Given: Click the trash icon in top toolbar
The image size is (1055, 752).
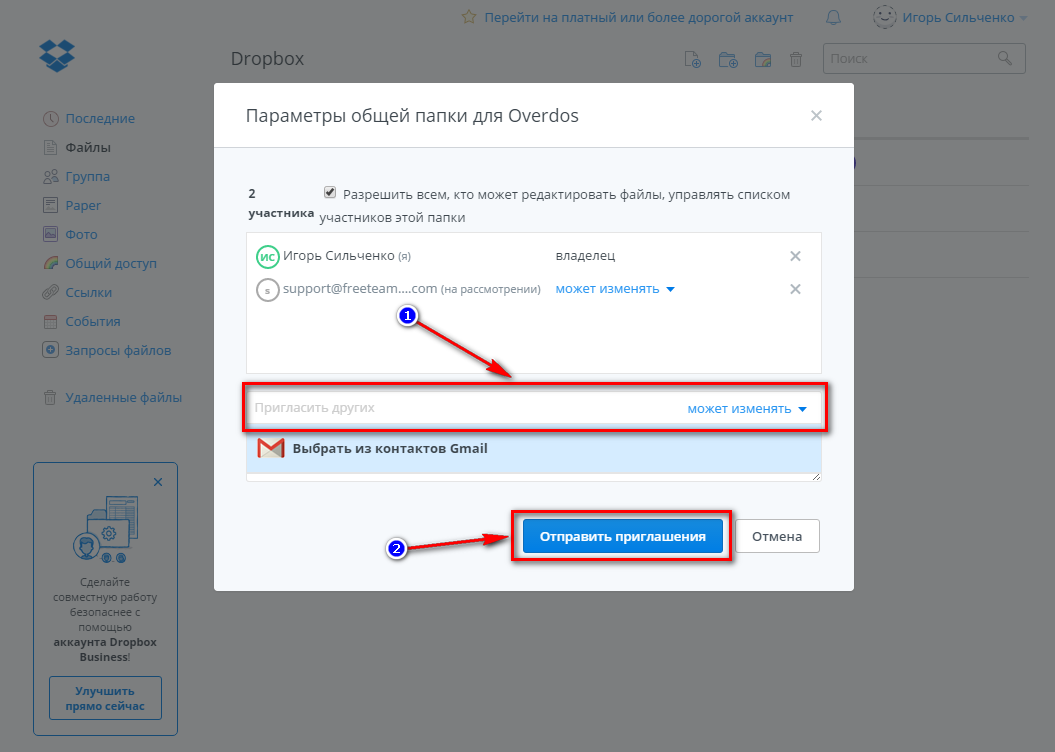Looking at the screenshot, I should (x=795, y=59).
